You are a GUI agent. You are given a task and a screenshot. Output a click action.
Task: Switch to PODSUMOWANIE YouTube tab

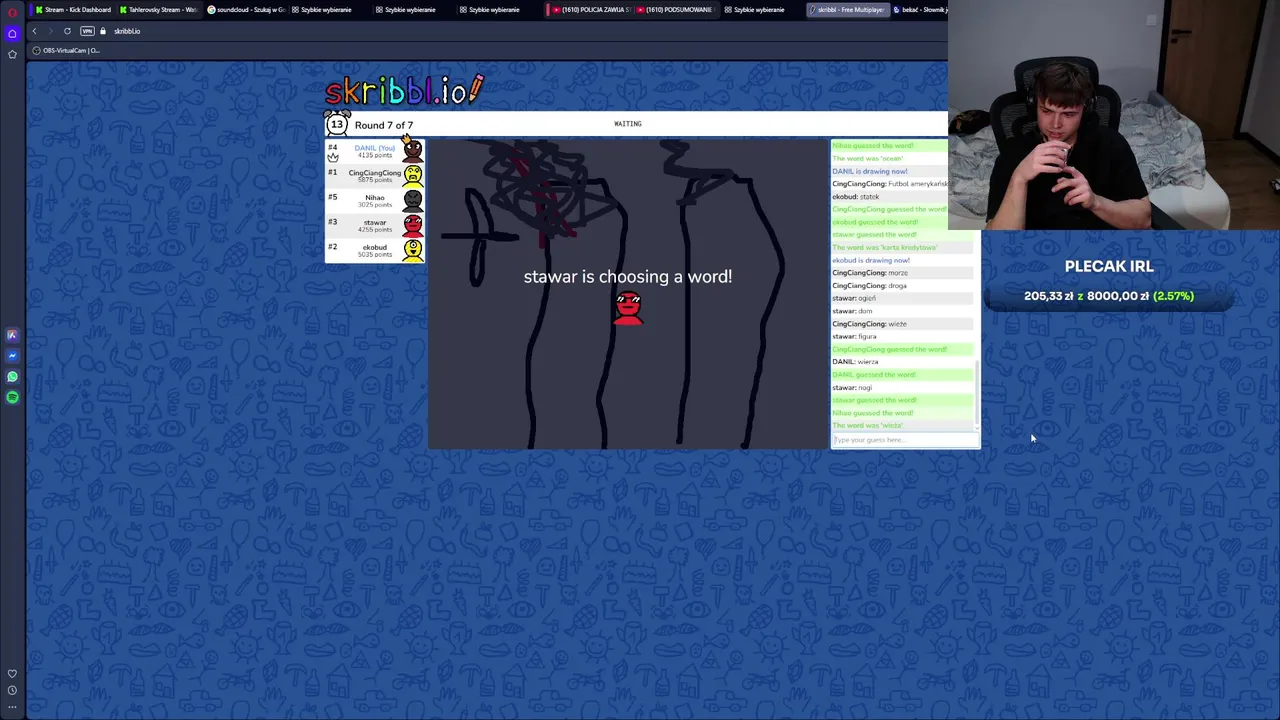[x=675, y=10]
